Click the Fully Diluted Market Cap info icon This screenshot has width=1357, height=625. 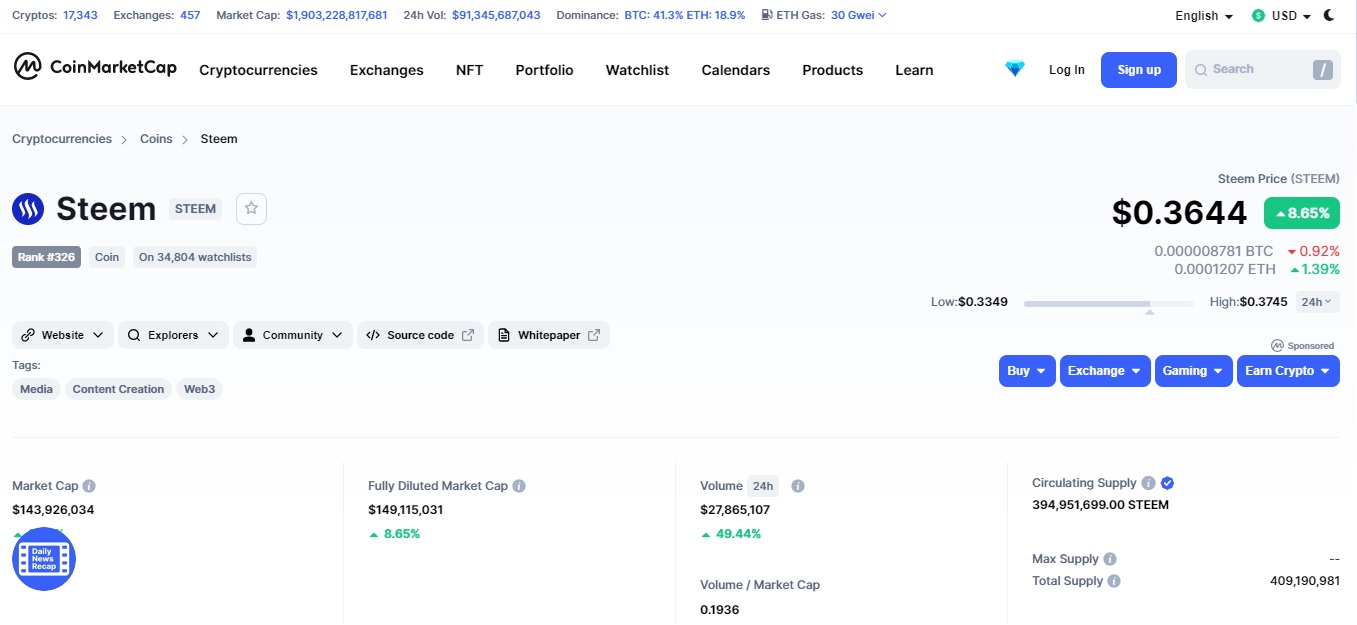pyautogui.click(x=519, y=486)
